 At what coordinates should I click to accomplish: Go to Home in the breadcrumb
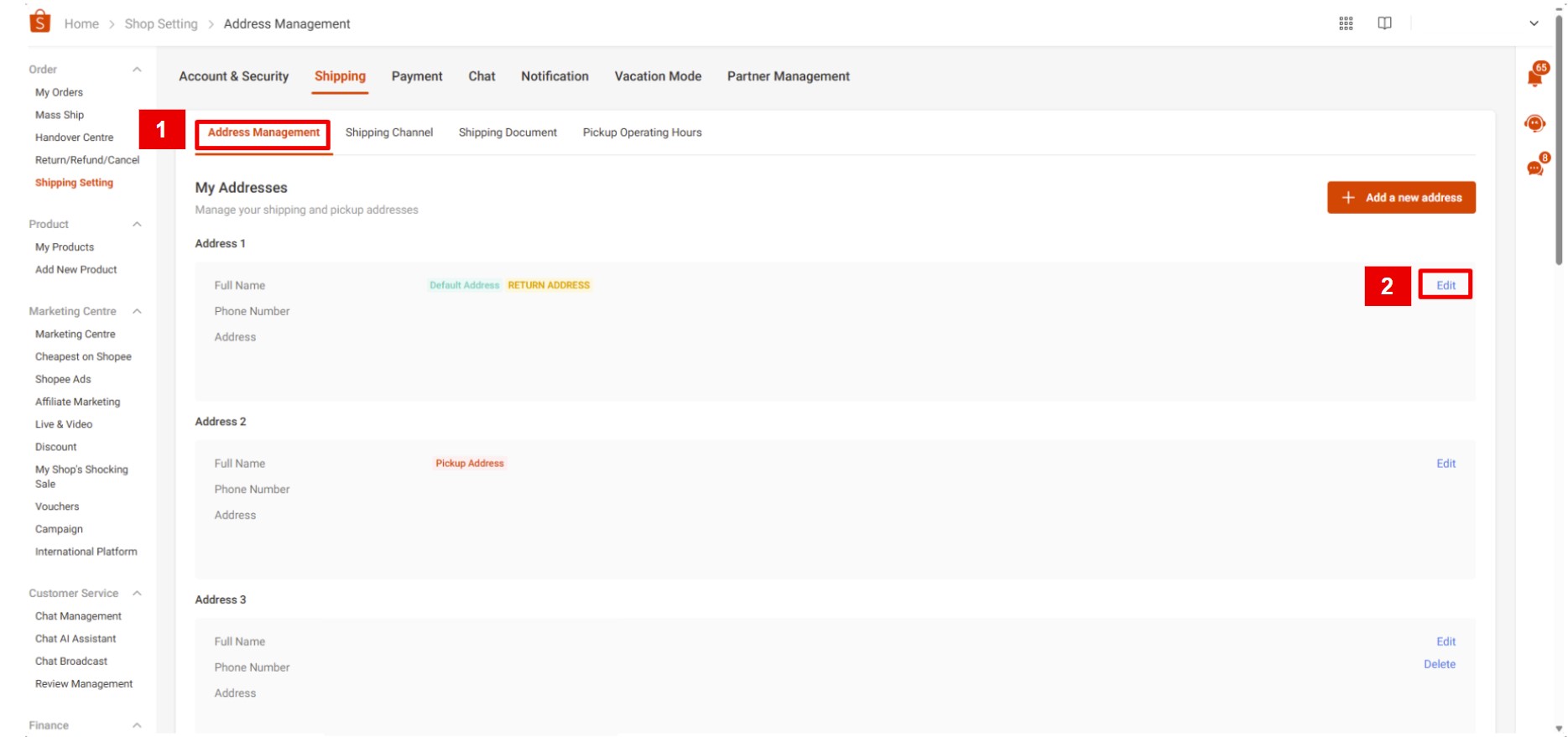pyautogui.click(x=81, y=23)
